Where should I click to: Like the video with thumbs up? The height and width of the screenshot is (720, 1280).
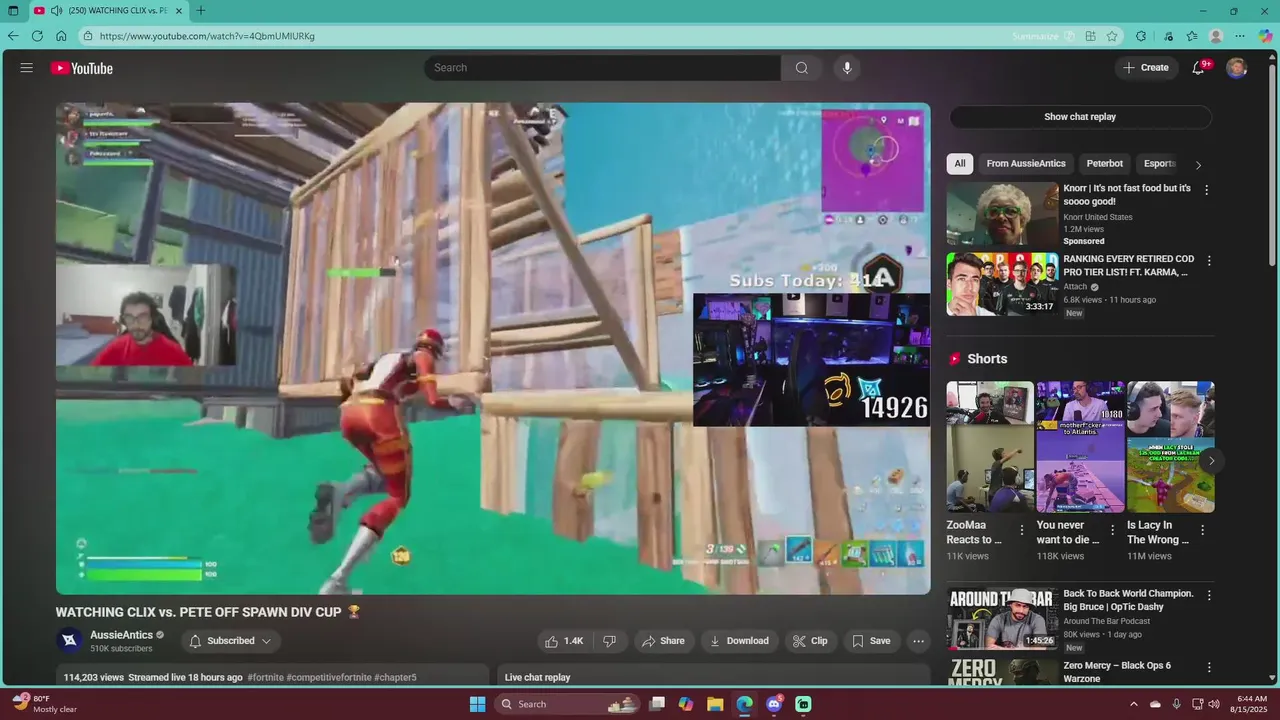[x=563, y=641]
